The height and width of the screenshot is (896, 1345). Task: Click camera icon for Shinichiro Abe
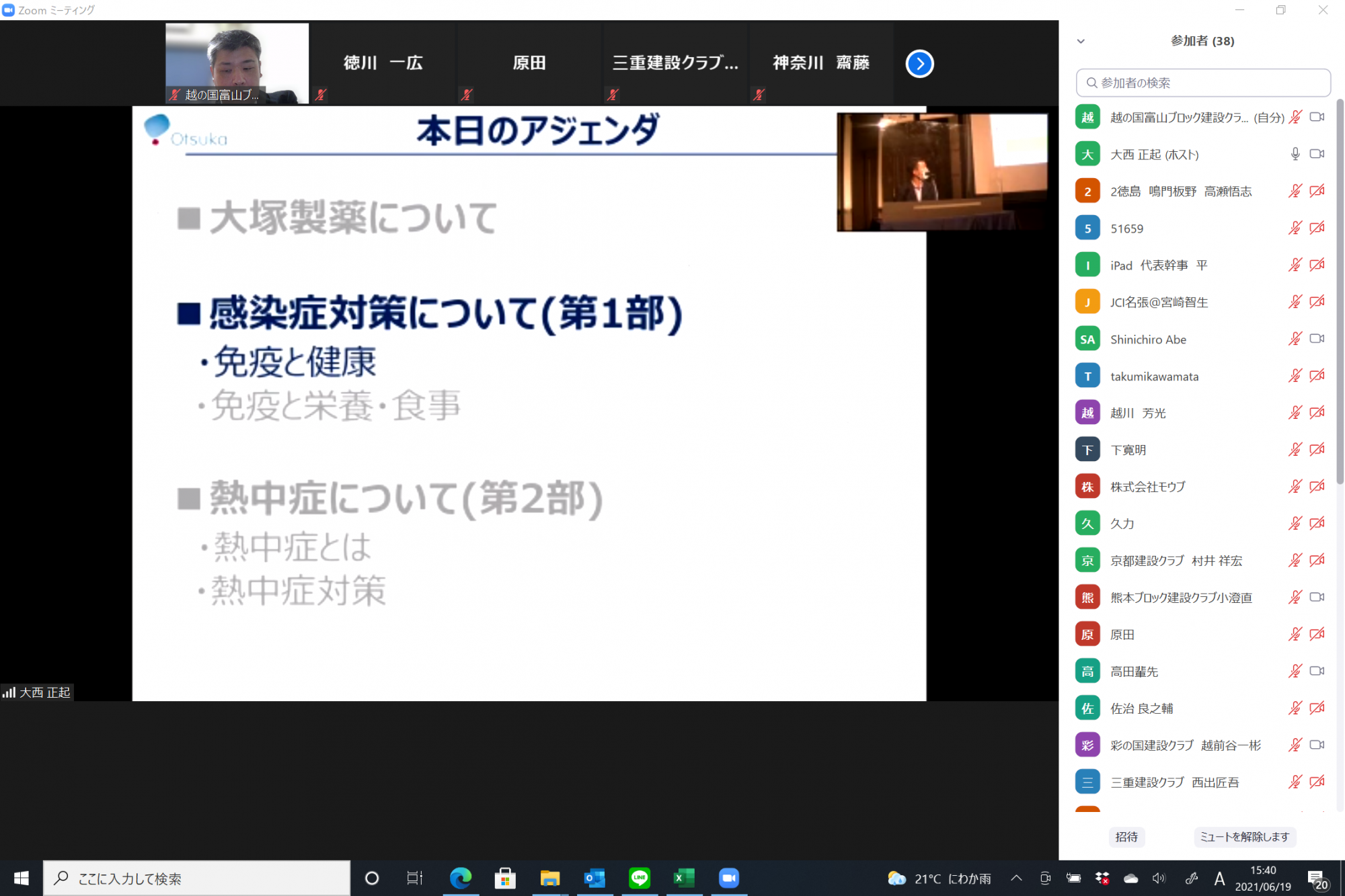pos(1317,339)
